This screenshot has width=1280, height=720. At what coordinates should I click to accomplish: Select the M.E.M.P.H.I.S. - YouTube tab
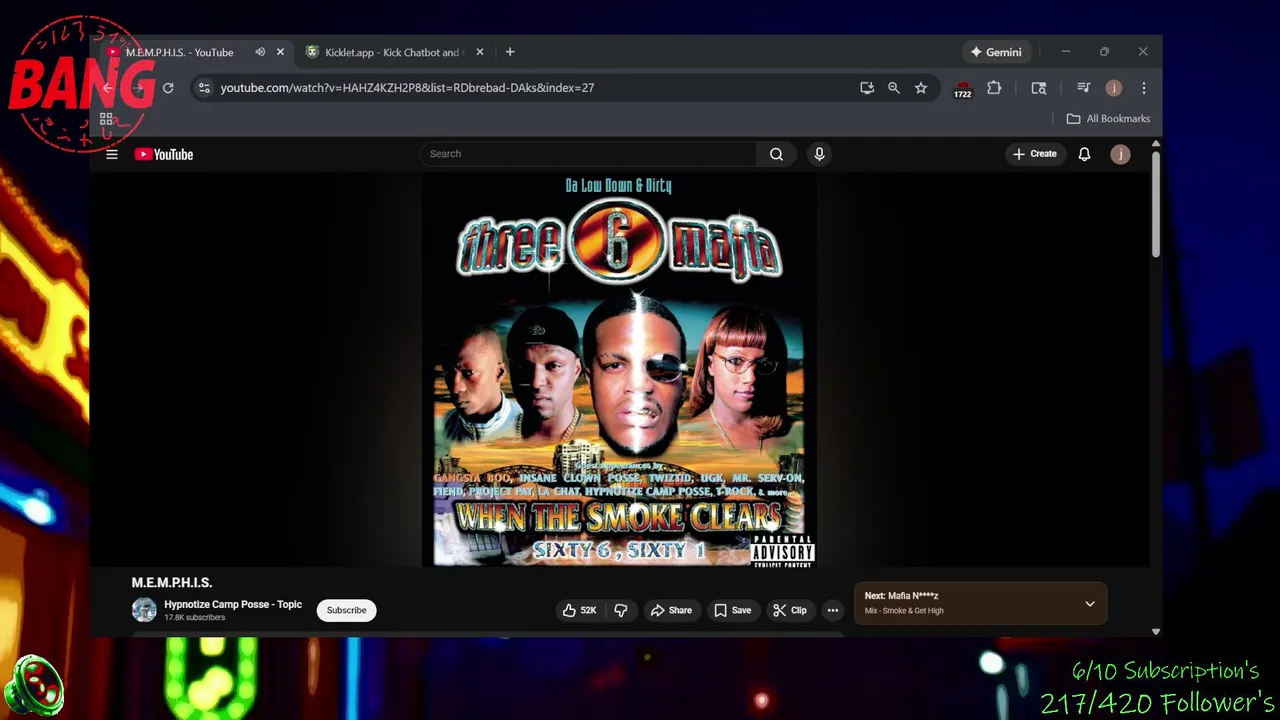tap(179, 52)
